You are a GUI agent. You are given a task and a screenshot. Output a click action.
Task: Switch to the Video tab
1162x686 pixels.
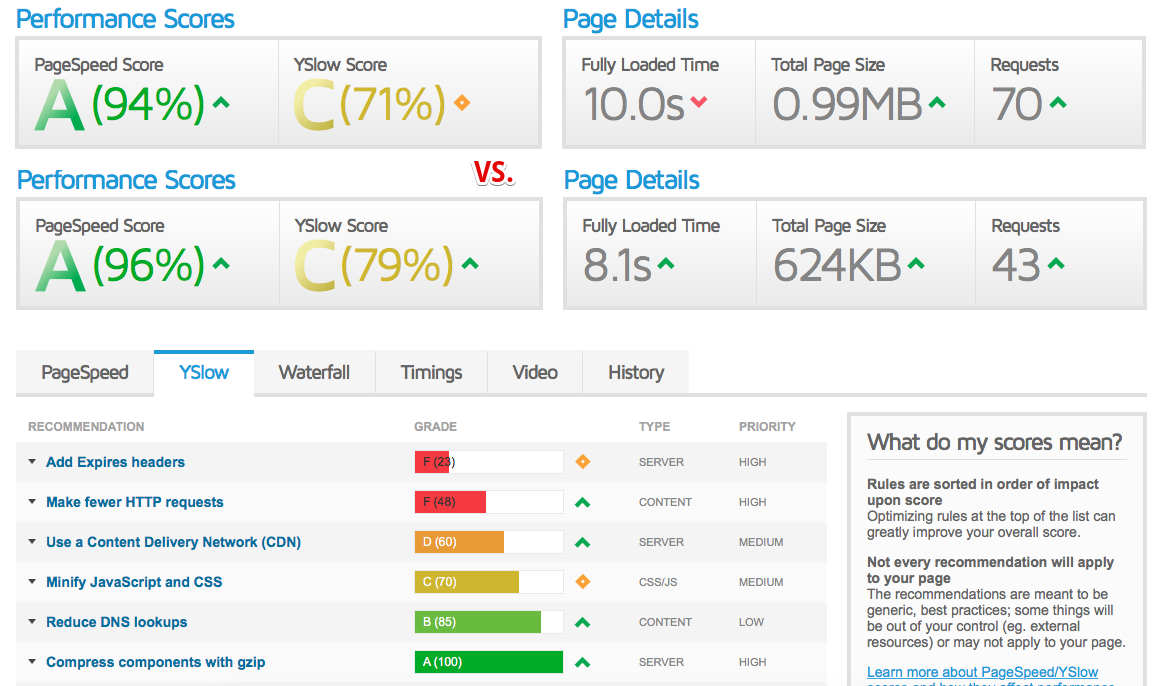535,373
